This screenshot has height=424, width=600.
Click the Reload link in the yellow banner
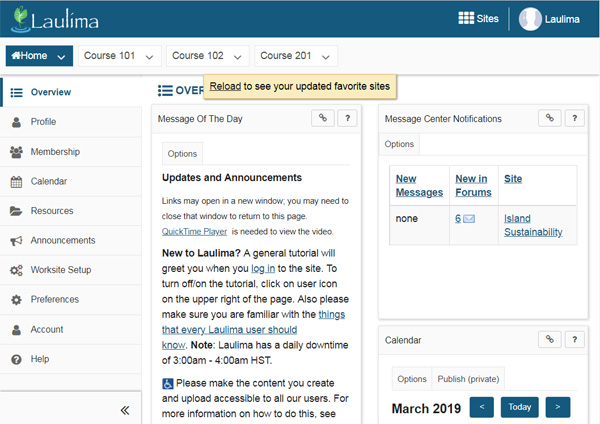coord(225,86)
